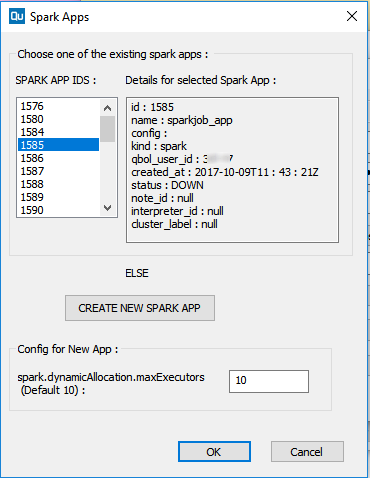Viewport: 370px width, 478px height.
Task: Select Spark app ID 1580
Action: point(58,119)
